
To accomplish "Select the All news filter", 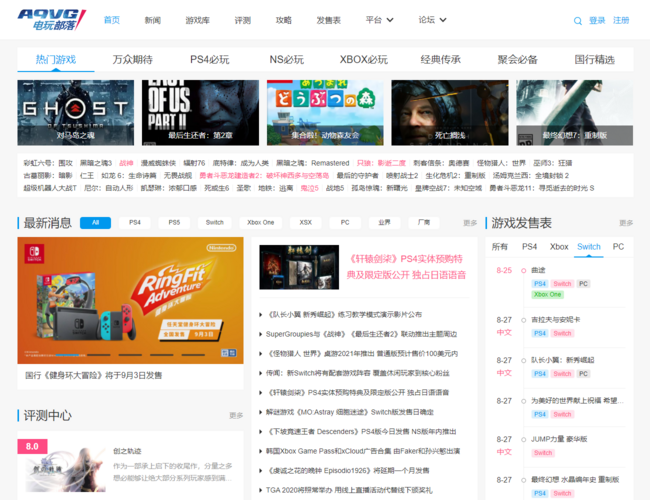I will [x=95, y=223].
